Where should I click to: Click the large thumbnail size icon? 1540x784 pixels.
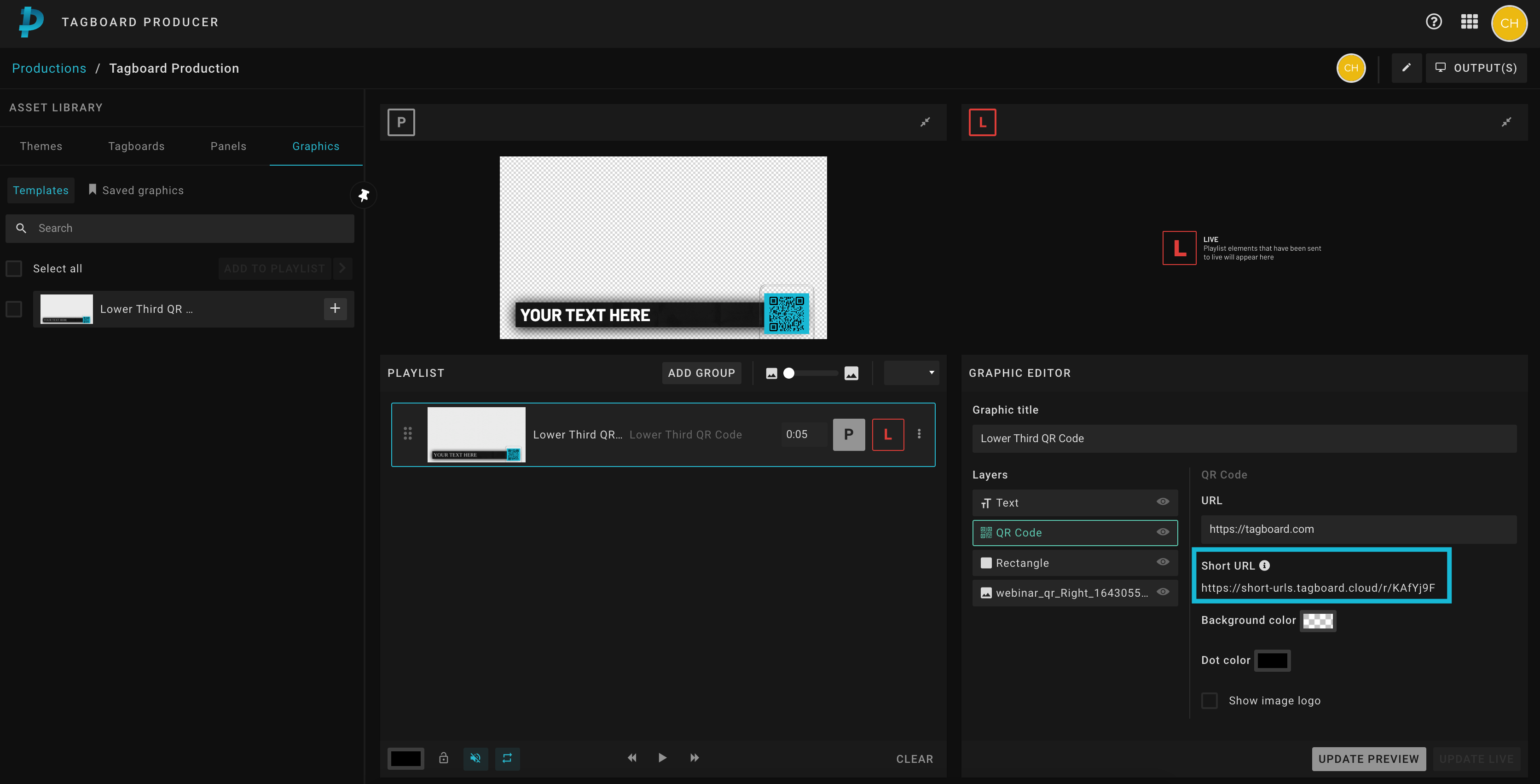[x=851, y=374]
